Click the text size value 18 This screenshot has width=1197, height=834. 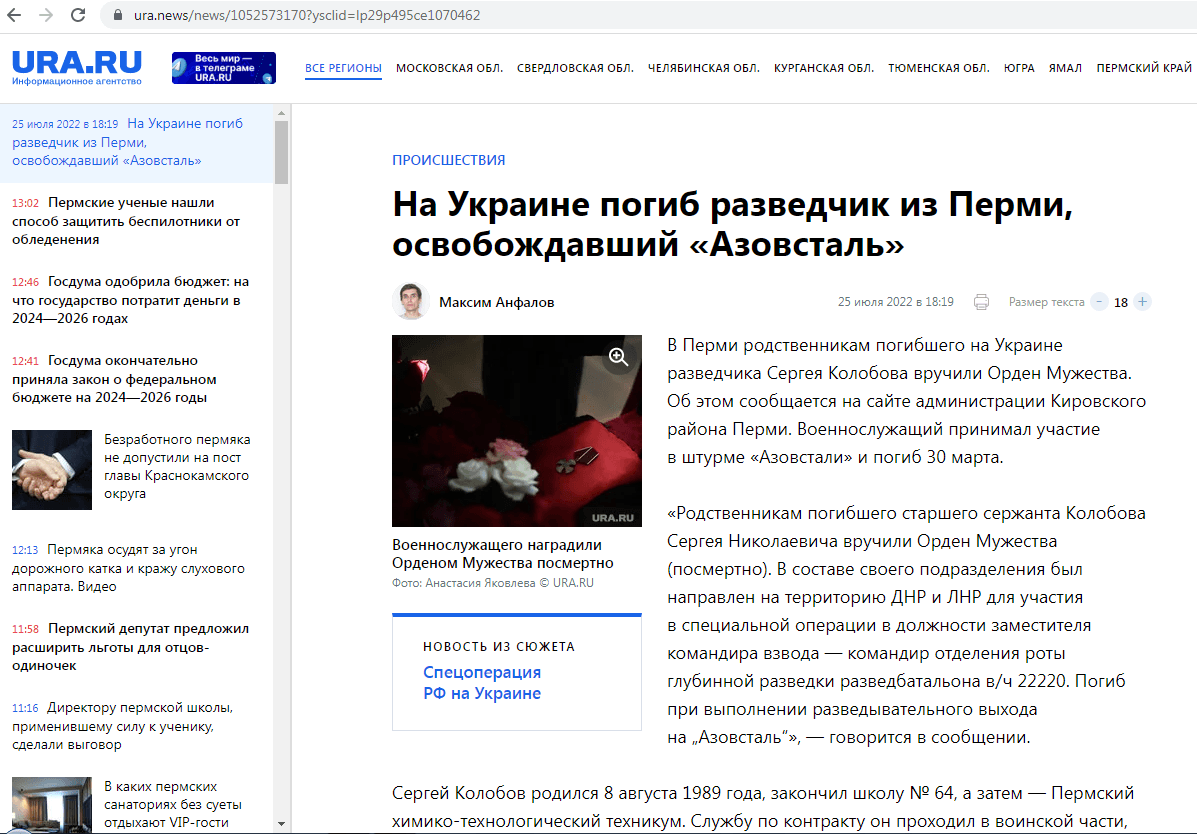coord(1121,302)
